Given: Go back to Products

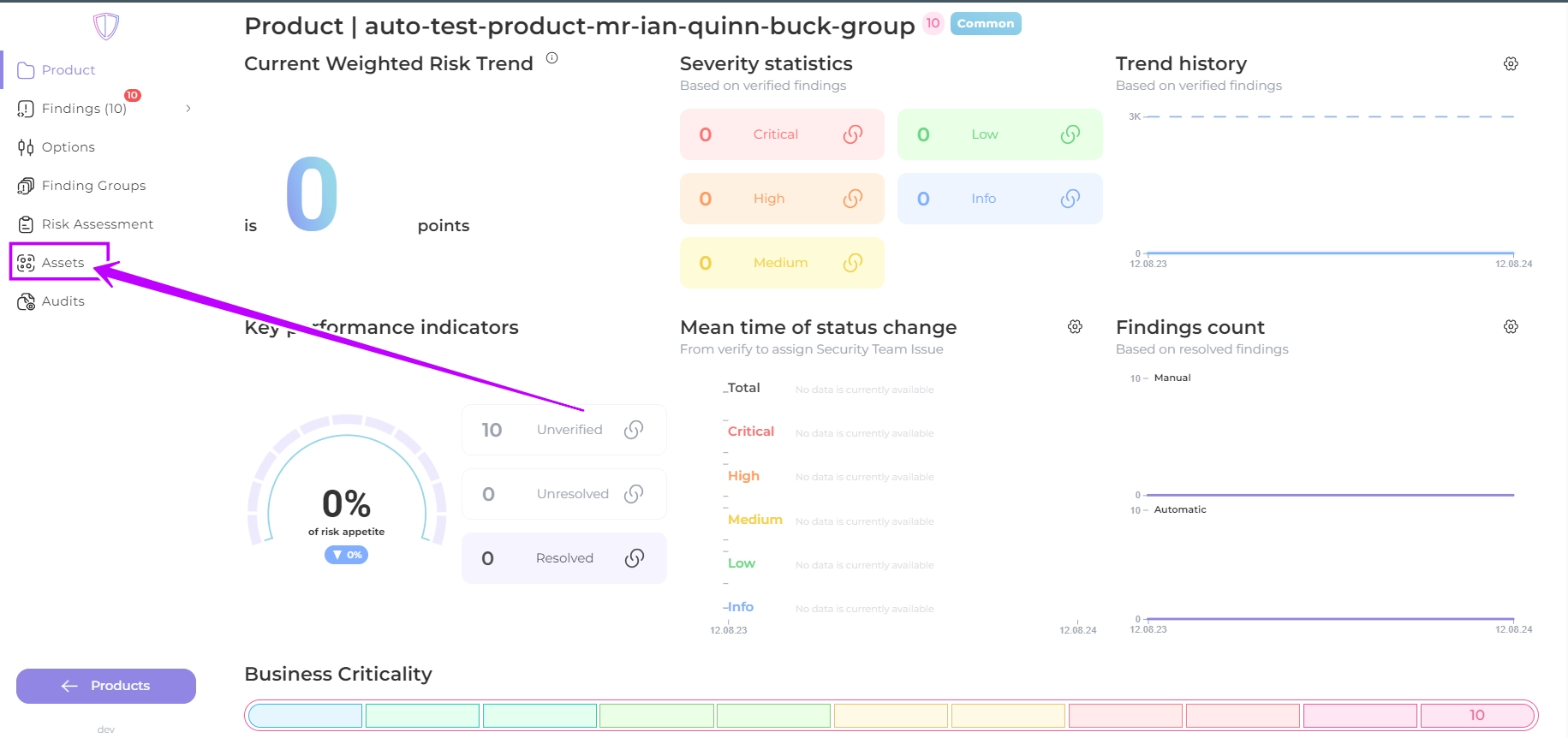Looking at the screenshot, I should (106, 686).
